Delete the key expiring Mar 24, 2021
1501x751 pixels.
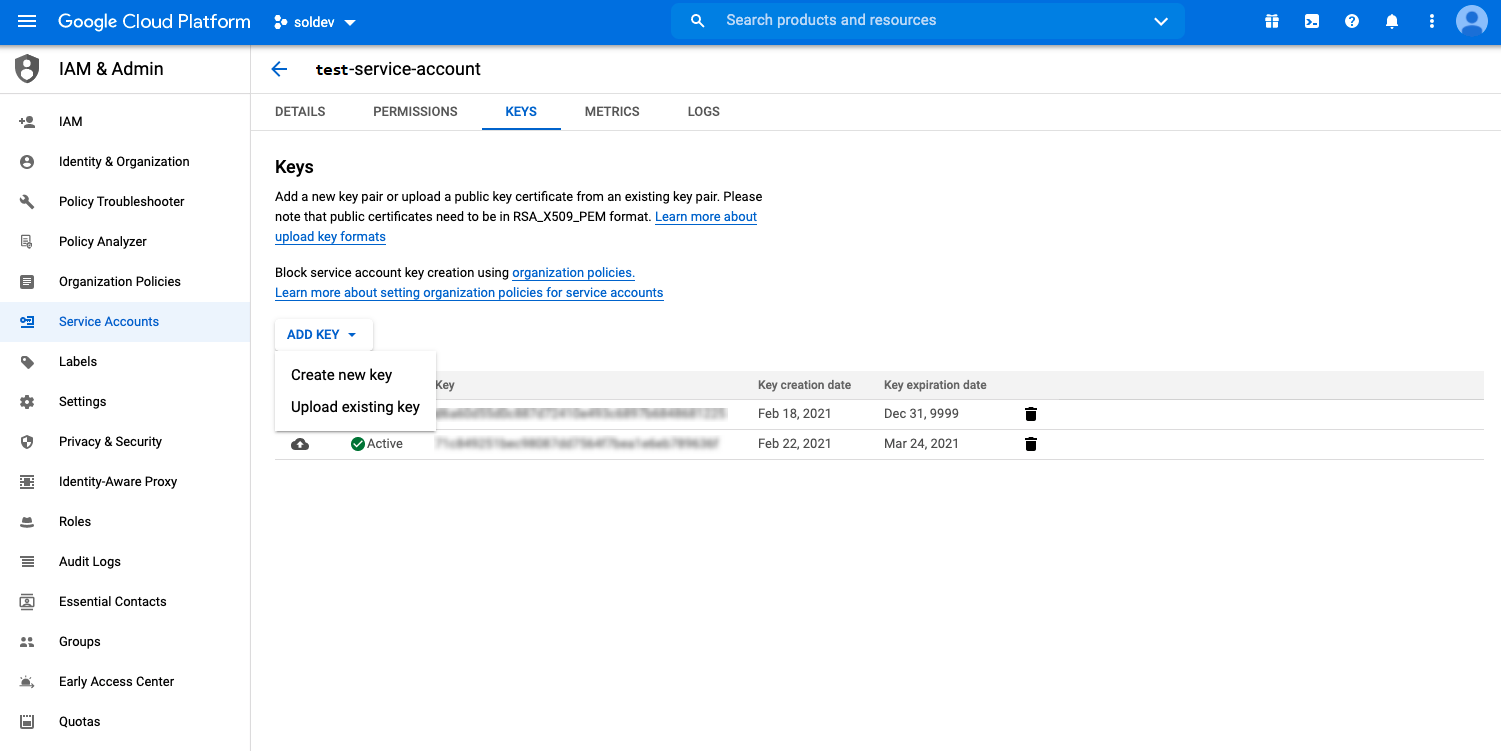1031,444
